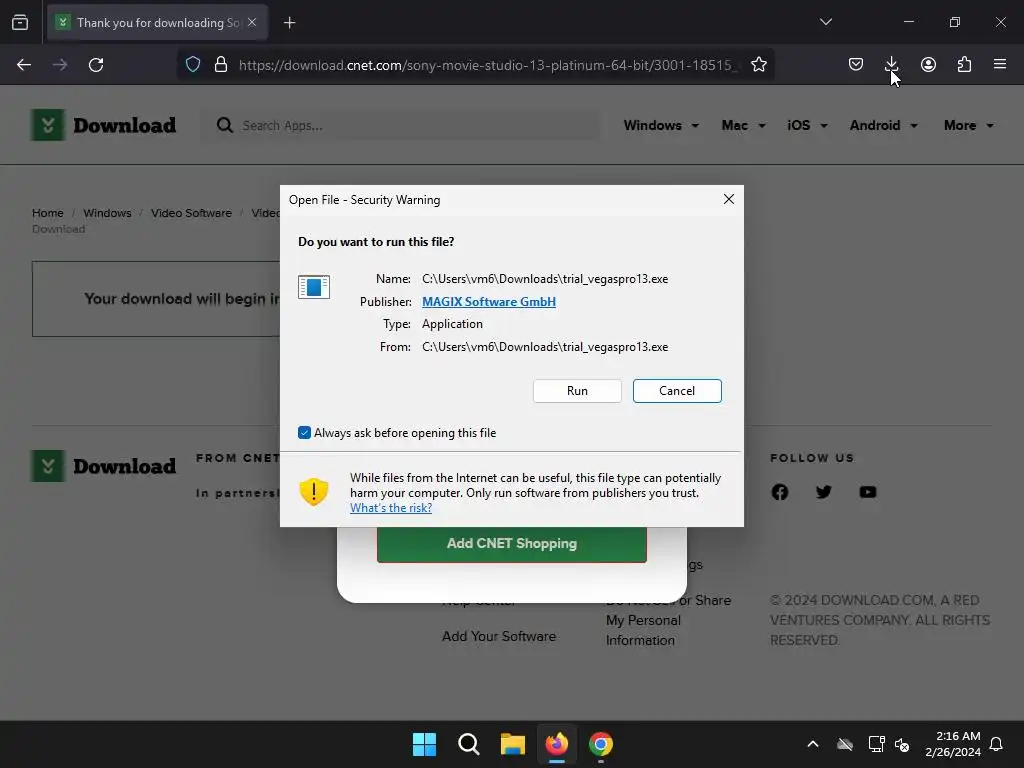Go back to the previous page

[x=24, y=65]
